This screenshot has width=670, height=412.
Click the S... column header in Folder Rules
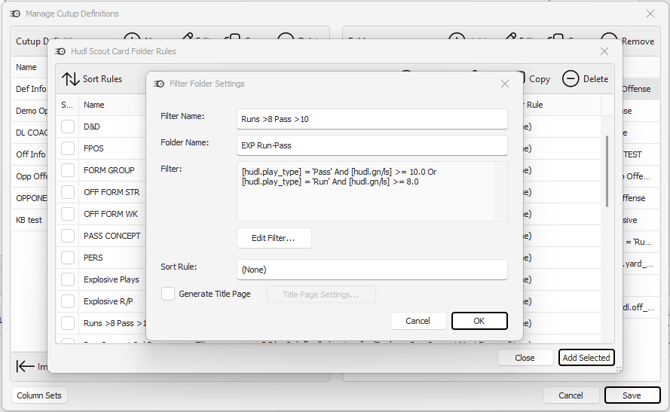[67, 105]
